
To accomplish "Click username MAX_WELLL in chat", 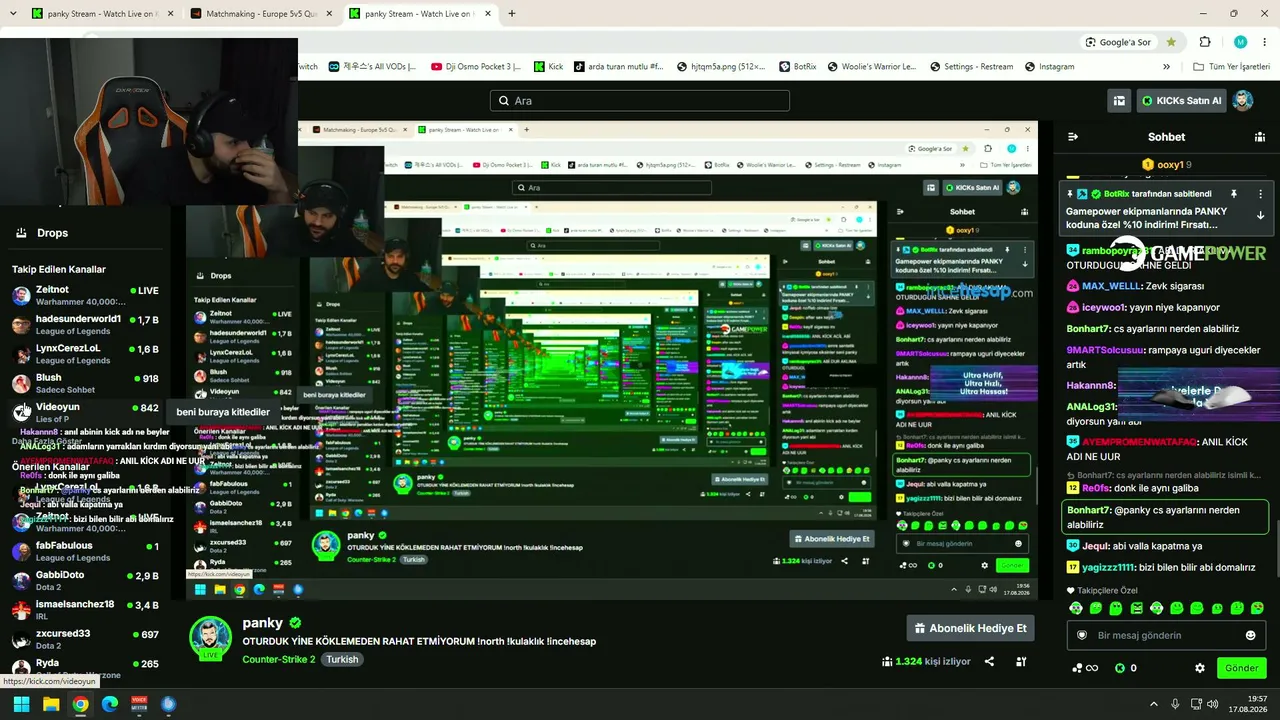I will pyautogui.click(x=1111, y=285).
